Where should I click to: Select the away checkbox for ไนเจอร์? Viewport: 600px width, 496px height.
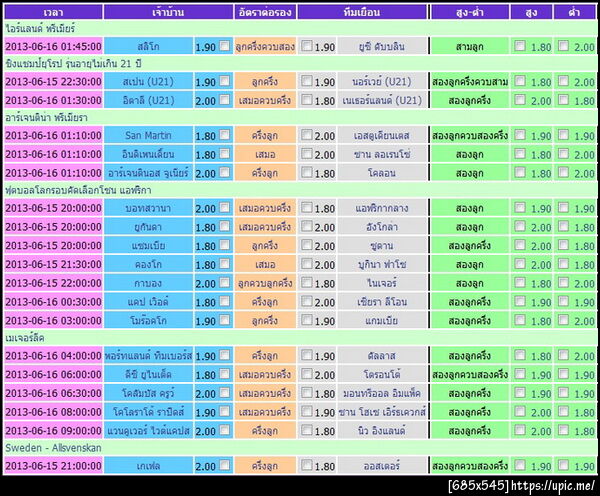(x=306, y=282)
